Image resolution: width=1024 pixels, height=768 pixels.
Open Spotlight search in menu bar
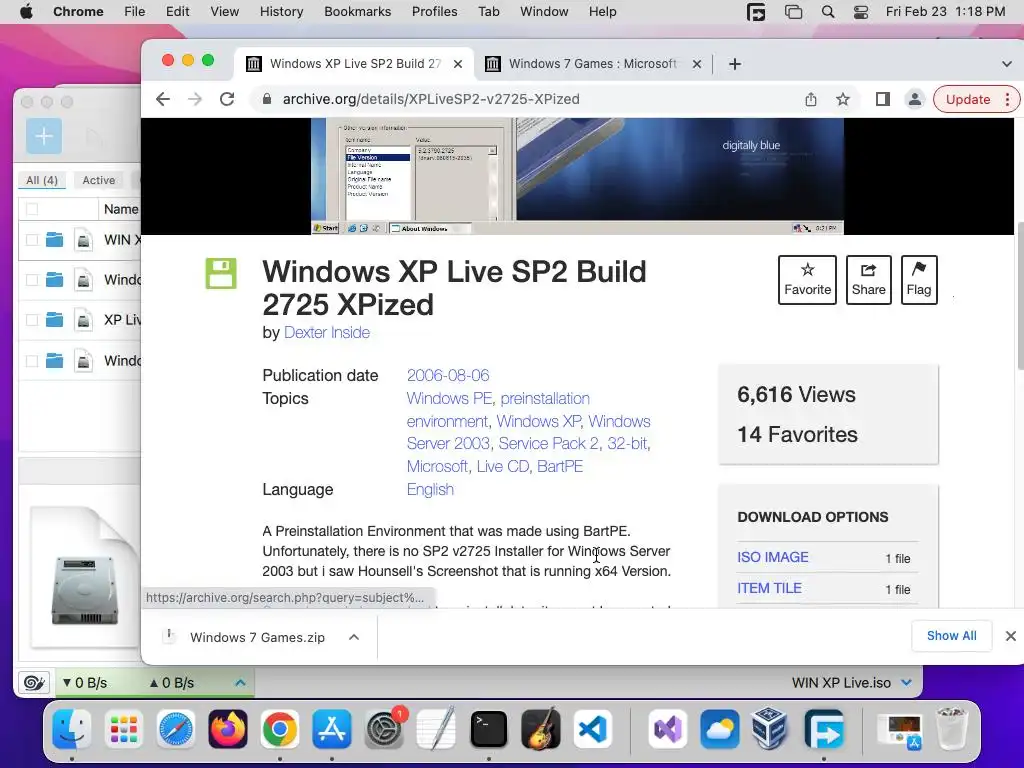827,12
